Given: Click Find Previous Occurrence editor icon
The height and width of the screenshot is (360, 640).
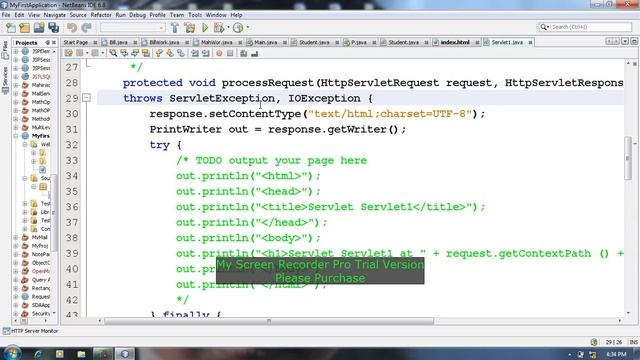Looking at the screenshot, I should 124,53.
